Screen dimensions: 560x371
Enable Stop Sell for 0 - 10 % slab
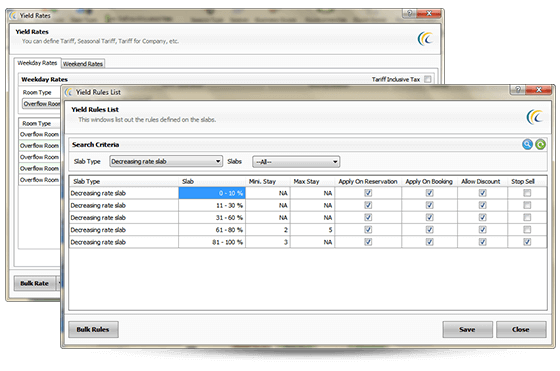pyautogui.click(x=527, y=193)
